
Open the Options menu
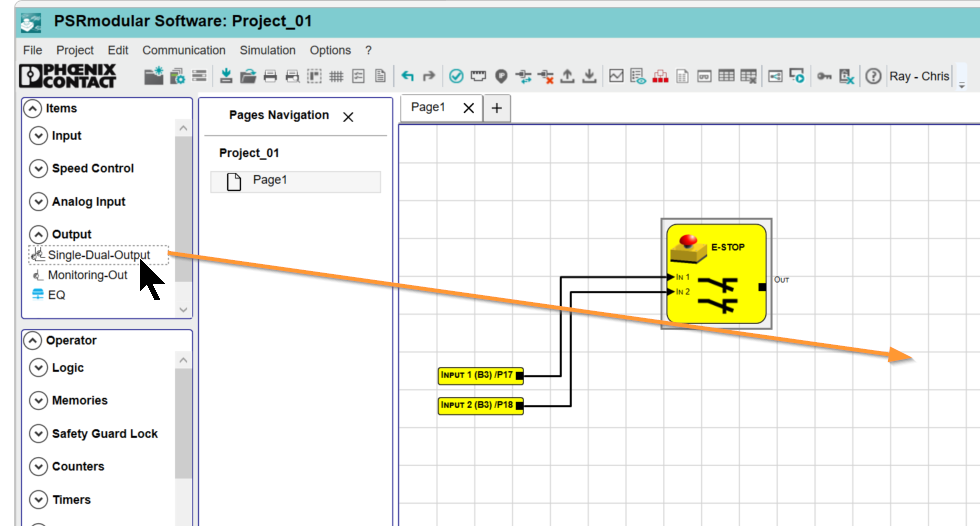click(x=330, y=50)
